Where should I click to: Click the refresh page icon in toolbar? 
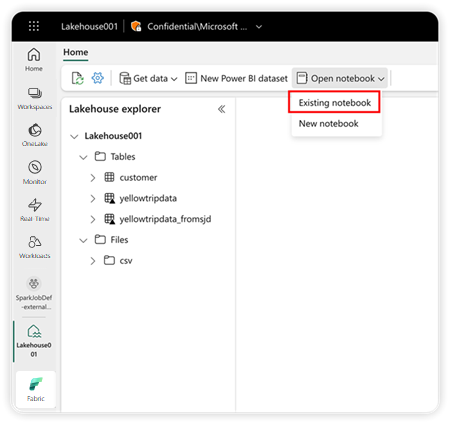click(x=78, y=79)
